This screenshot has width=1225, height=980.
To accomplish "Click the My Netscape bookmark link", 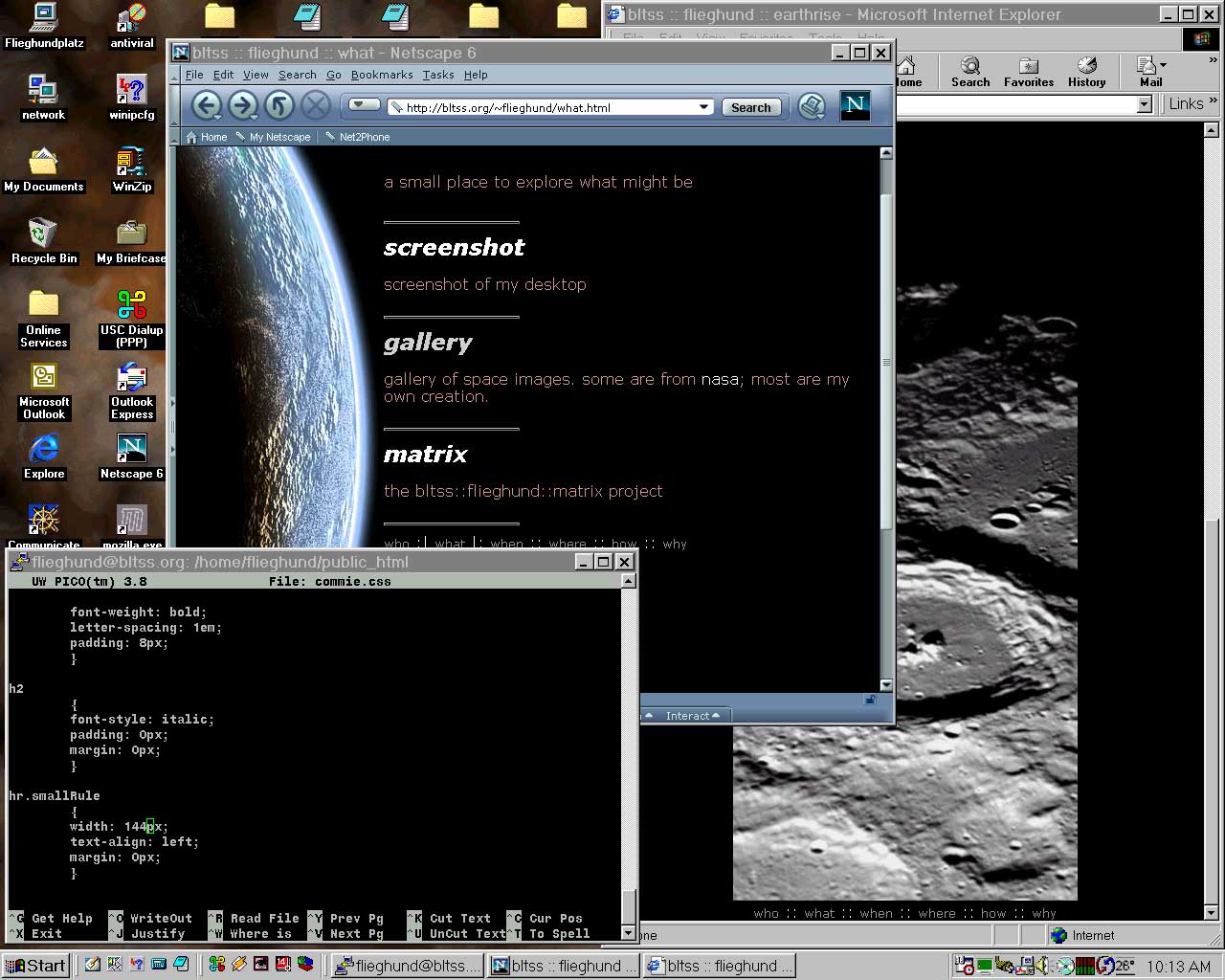I will click(x=273, y=137).
